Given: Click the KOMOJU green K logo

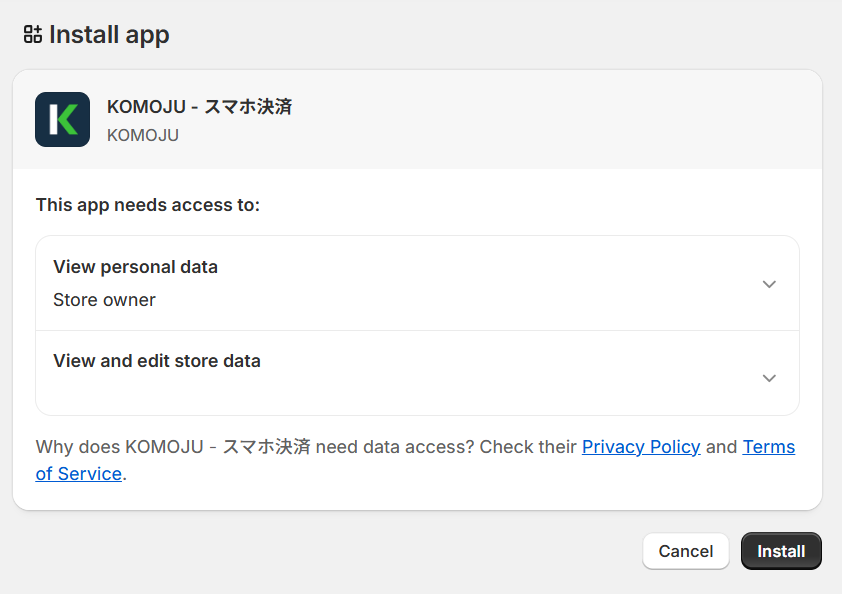Looking at the screenshot, I should (62, 120).
